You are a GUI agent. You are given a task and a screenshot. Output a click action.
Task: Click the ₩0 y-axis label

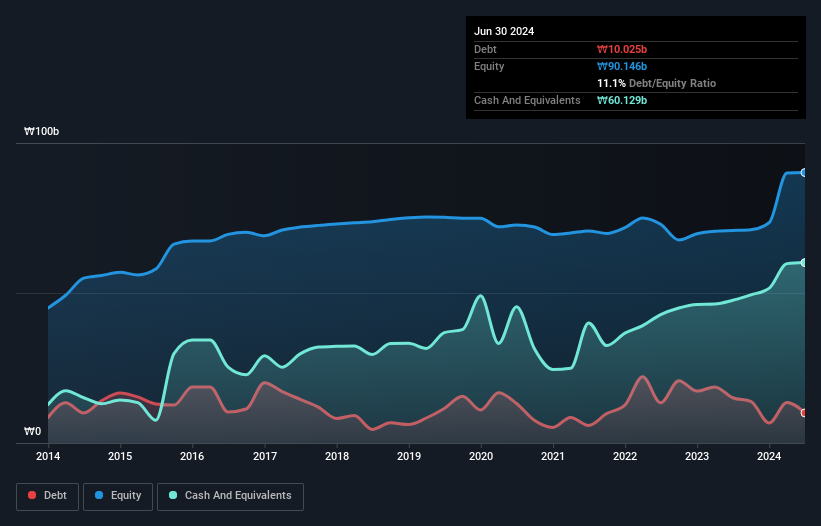click(x=32, y=431)
